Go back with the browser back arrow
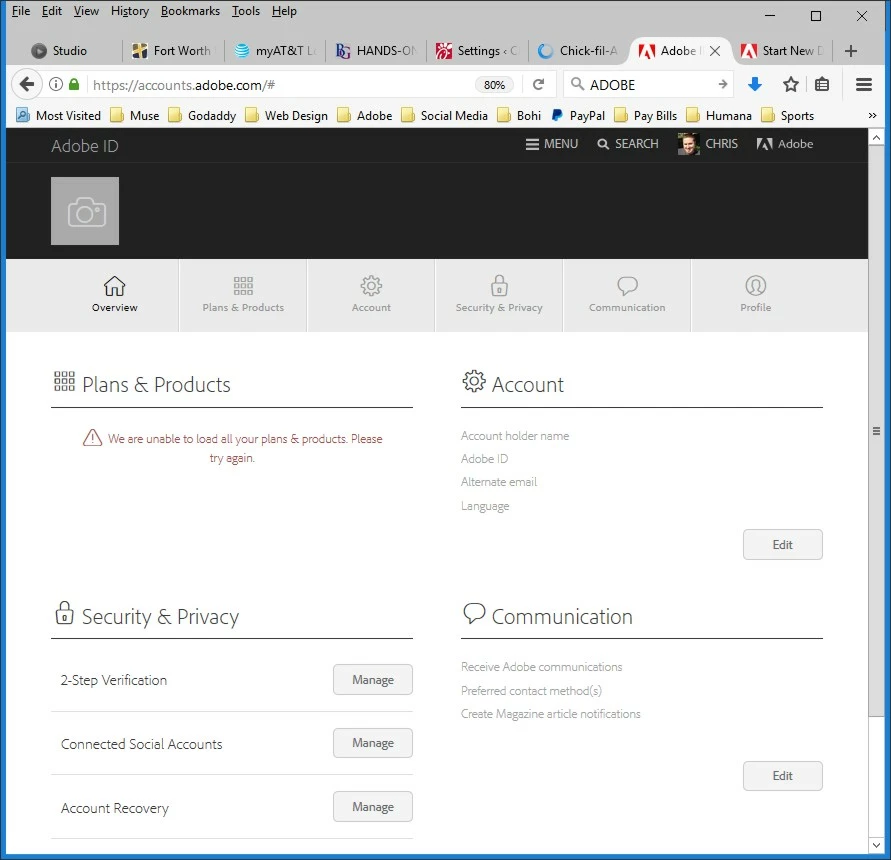891x860 pixels. pyautogui.click(x=27, y=85)
